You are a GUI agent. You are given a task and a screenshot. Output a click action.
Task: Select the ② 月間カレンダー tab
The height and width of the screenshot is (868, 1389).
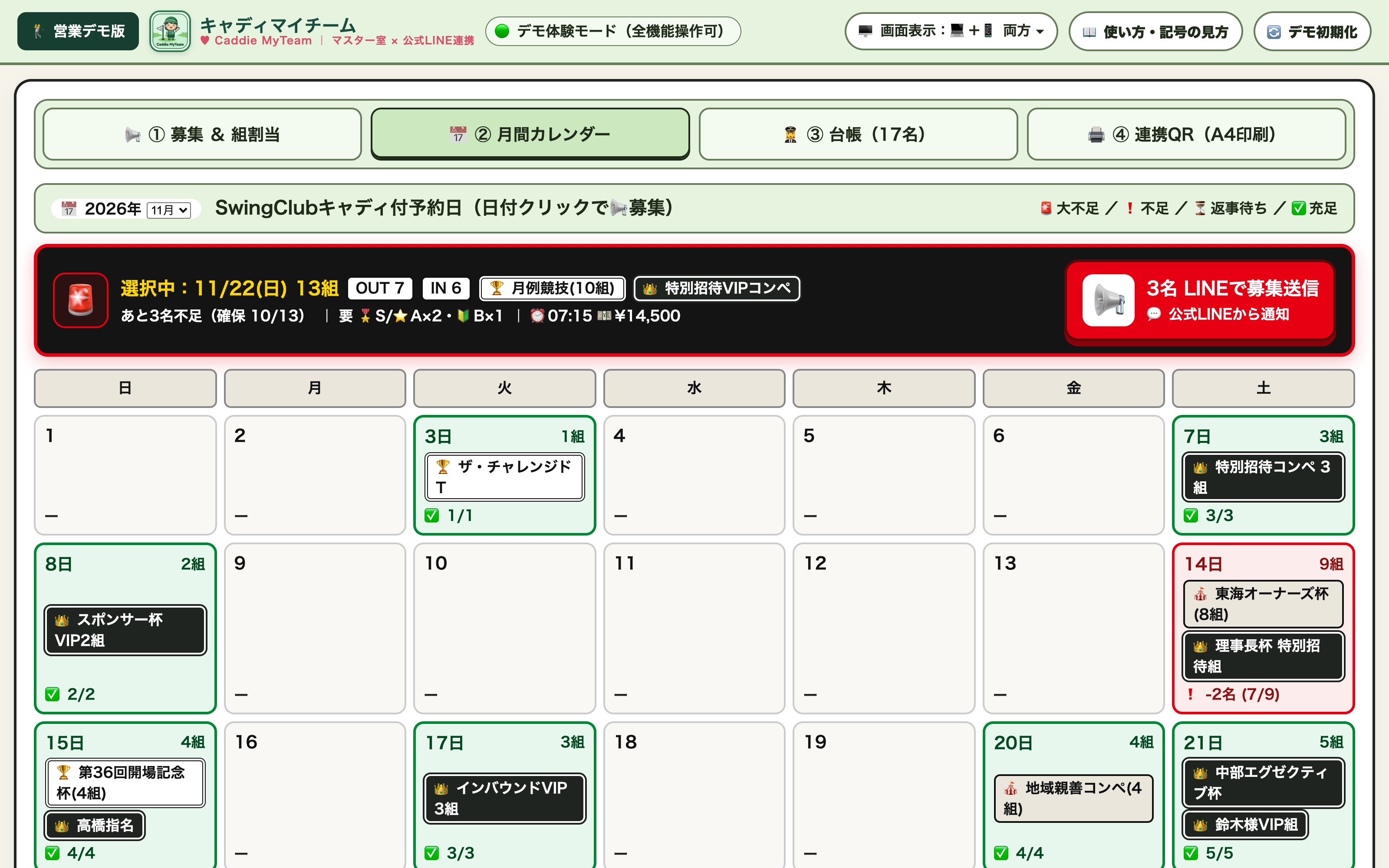click(530, 135)
